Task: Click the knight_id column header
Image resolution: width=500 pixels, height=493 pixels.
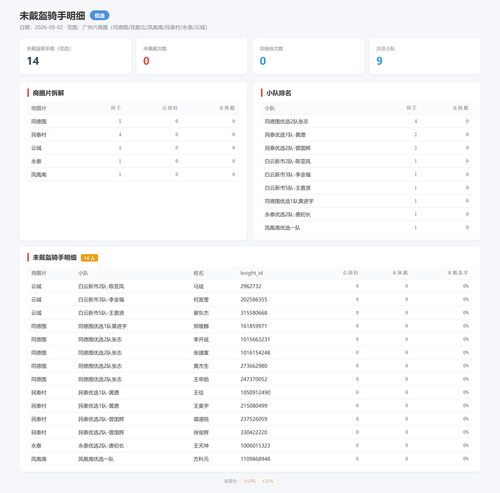Action: [x=252, y=273]
